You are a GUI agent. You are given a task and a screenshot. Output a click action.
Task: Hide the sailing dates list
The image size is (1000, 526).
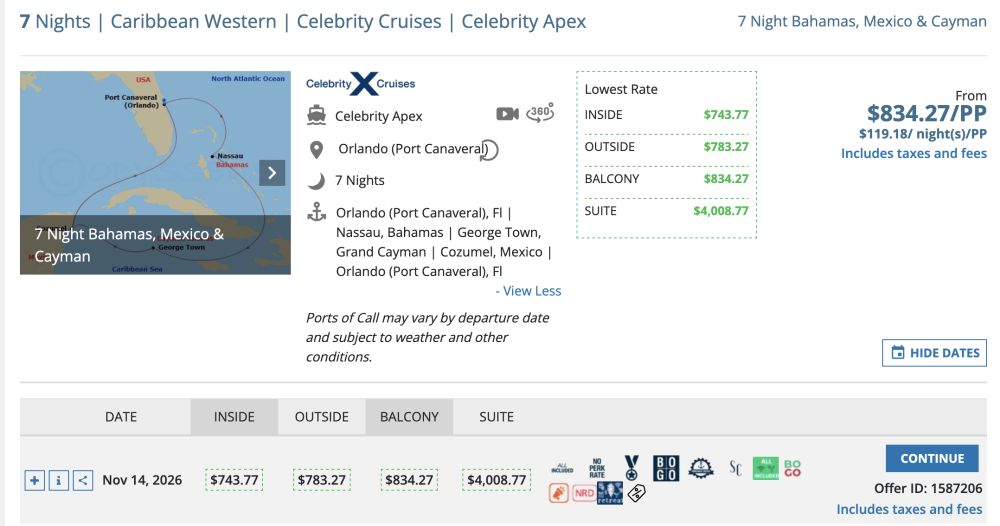pos(934,353)
